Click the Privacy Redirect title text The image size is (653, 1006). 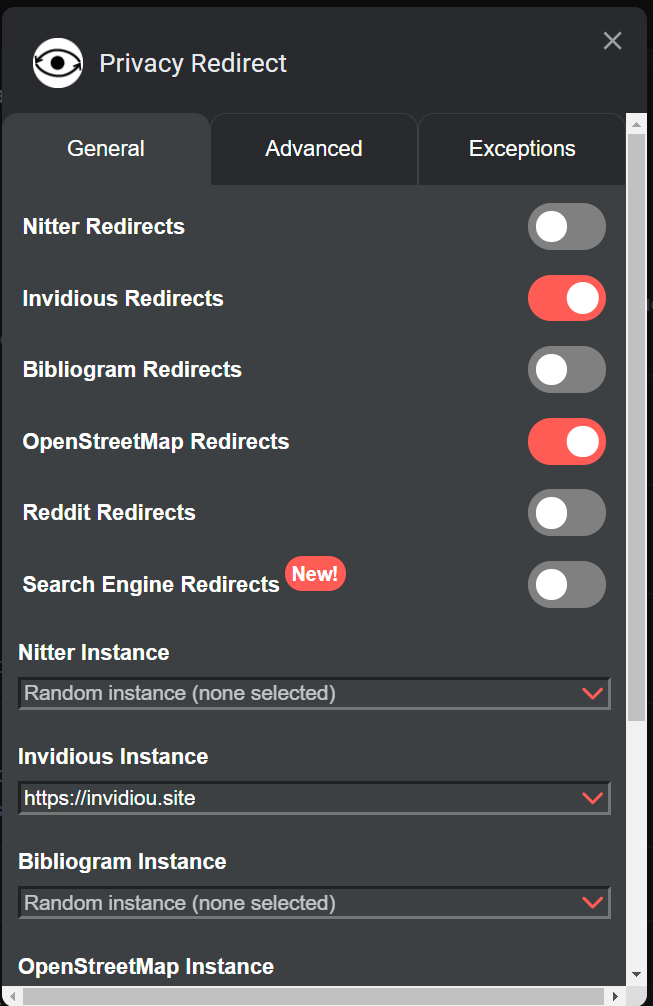coord(192,64)
